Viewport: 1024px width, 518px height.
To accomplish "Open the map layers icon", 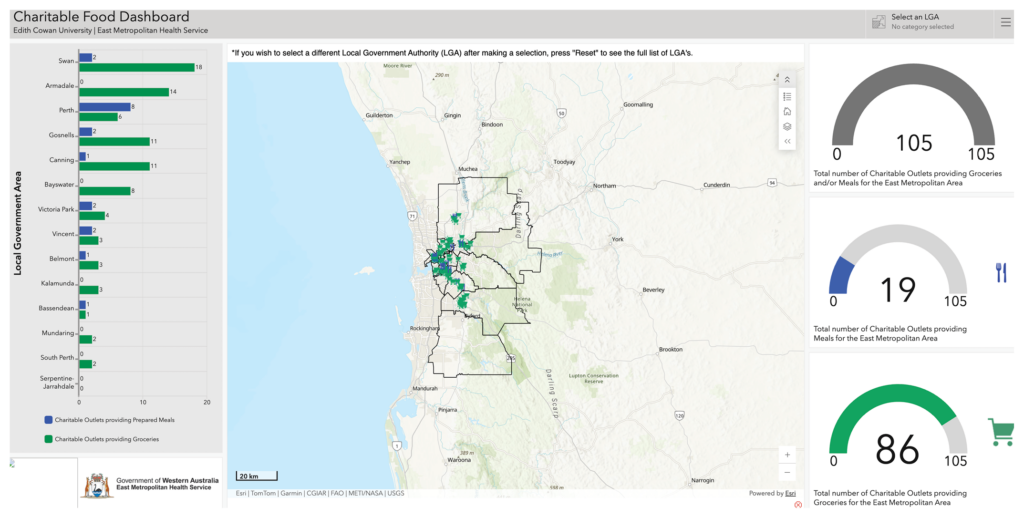I will coord(787,126).
